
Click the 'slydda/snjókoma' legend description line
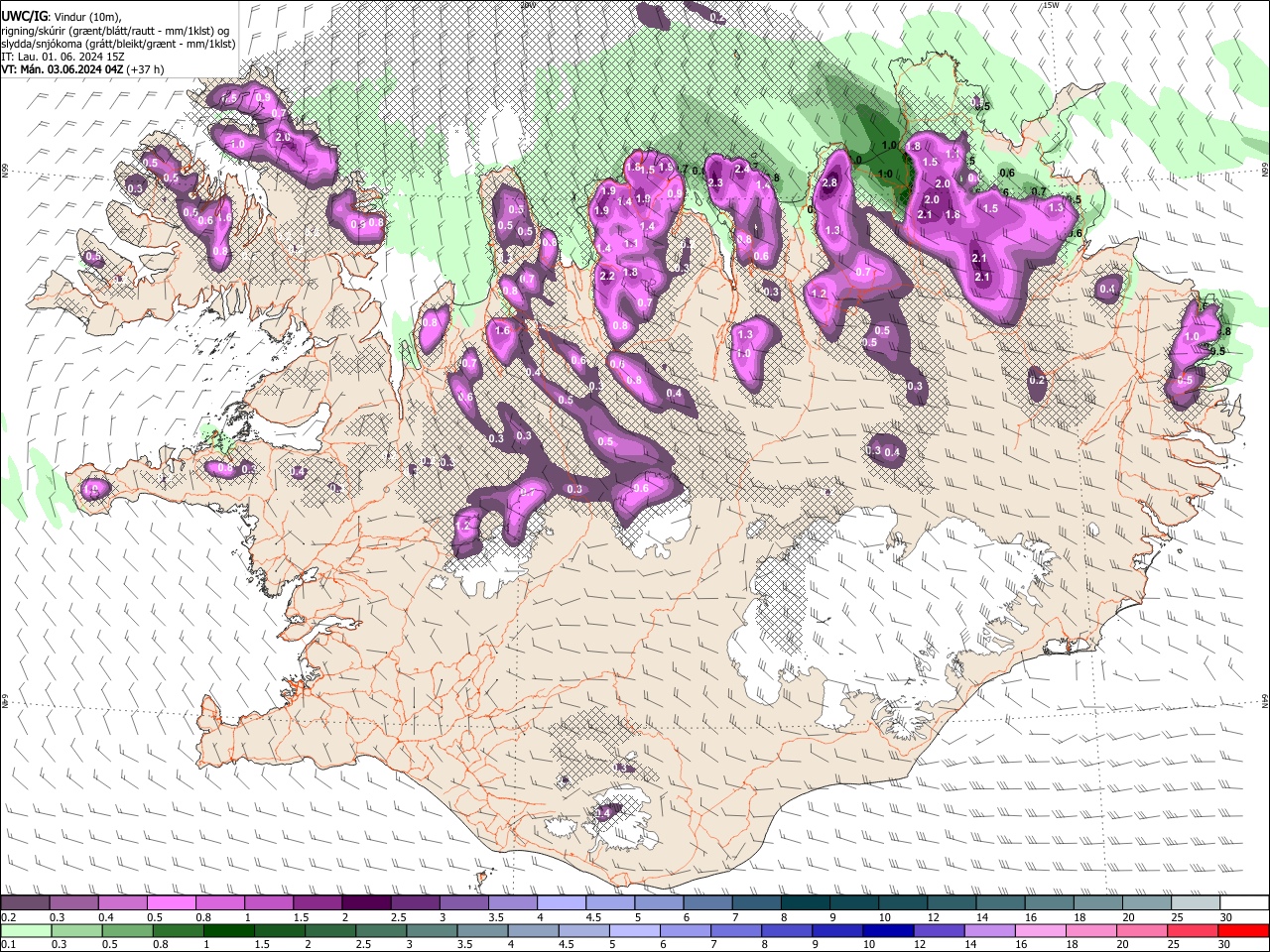coord(117,44)
